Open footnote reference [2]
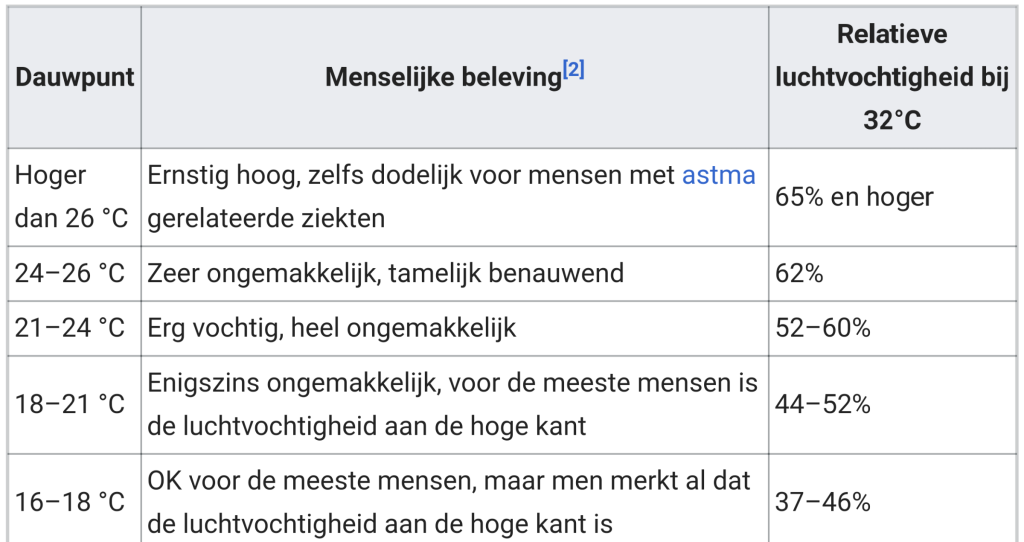 pos(573,69)
